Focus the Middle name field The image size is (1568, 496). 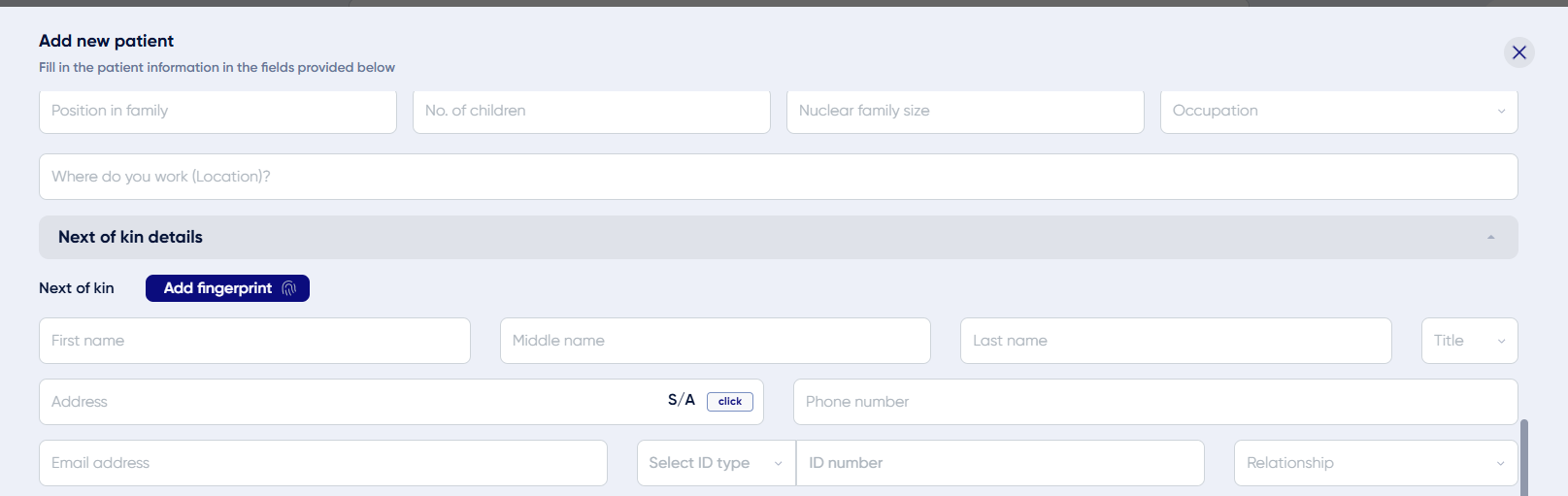click(x=715, y=341)
